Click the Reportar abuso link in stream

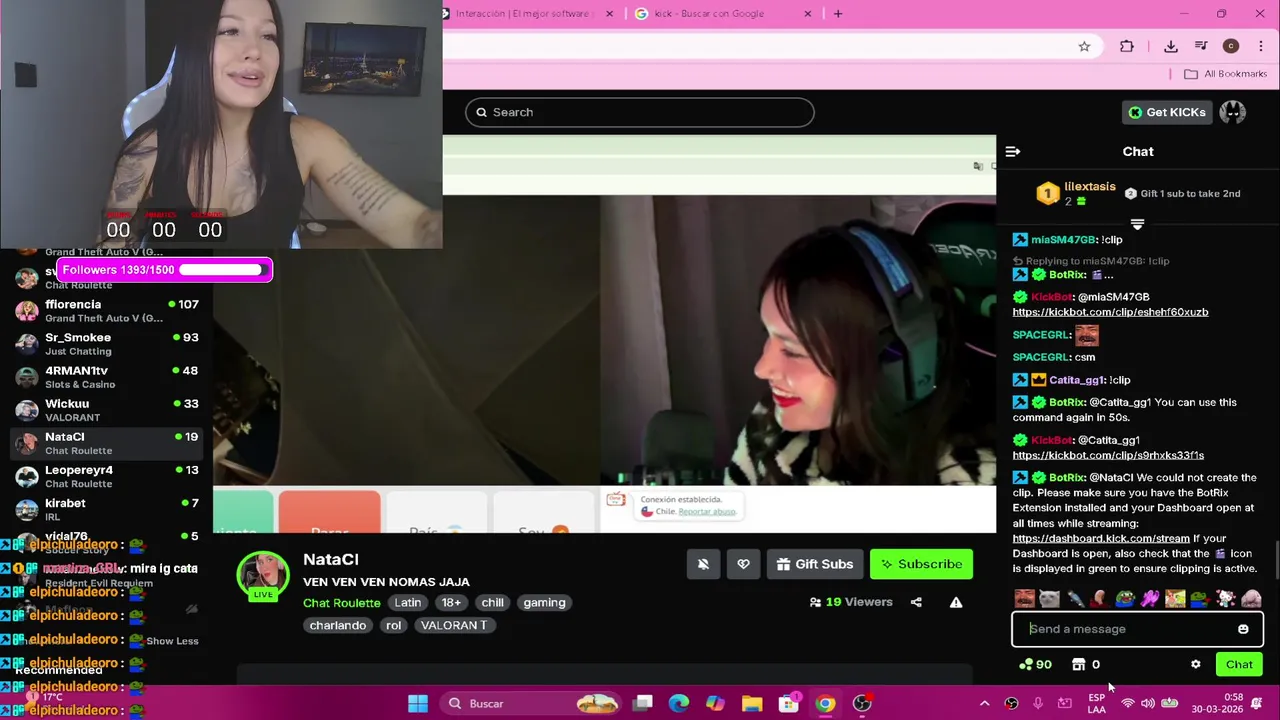tap(706, 511)
